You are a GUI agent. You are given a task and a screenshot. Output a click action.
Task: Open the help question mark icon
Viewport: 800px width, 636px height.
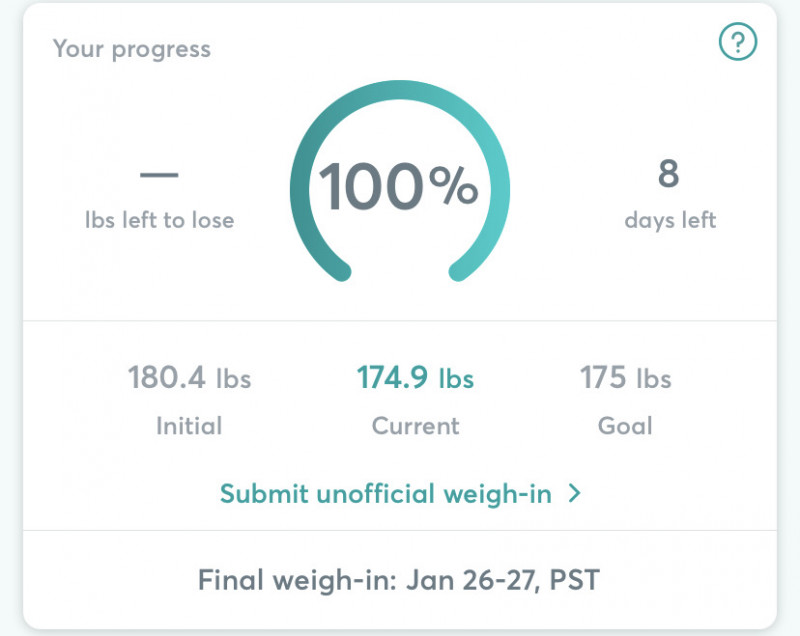tap(738, 42)
